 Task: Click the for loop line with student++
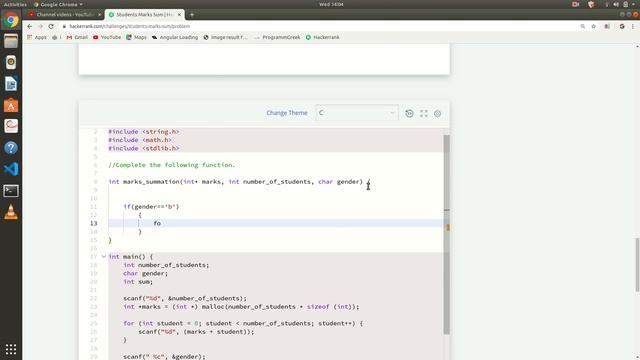243,323
